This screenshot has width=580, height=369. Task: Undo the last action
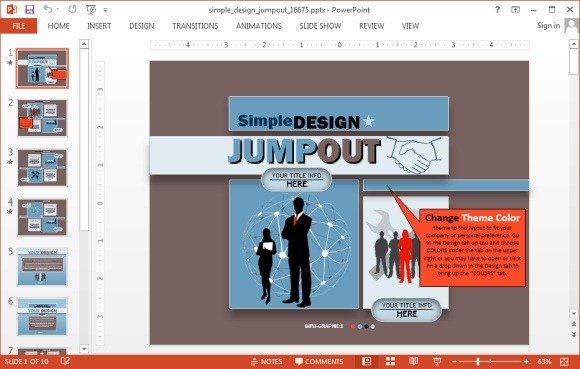pos(48,9)
